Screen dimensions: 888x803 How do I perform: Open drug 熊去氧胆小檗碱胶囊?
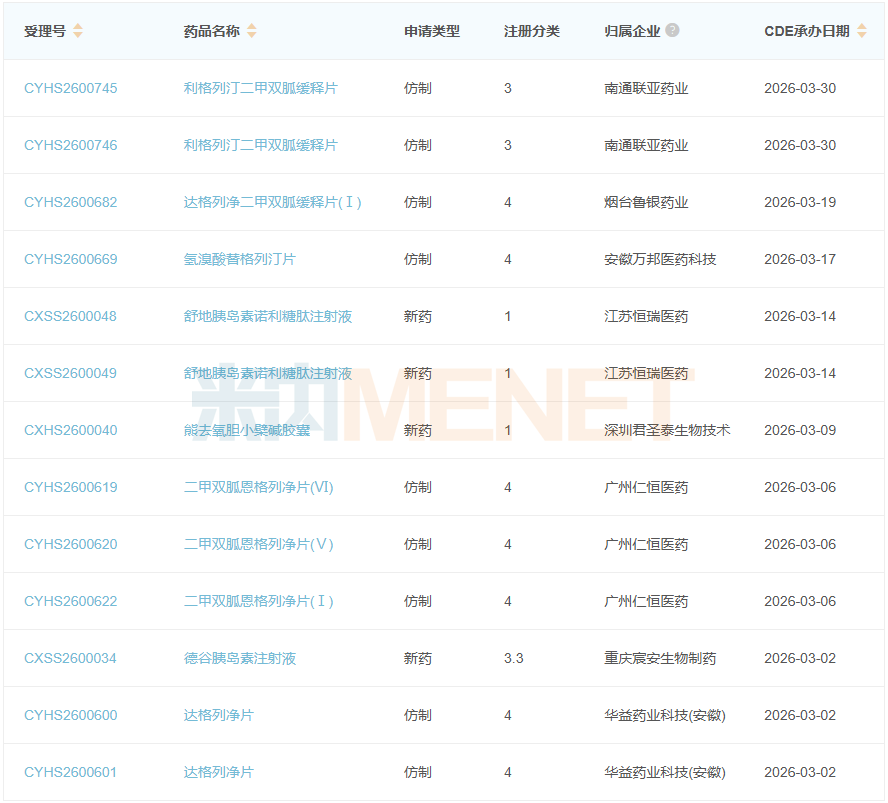coord(247,430)
